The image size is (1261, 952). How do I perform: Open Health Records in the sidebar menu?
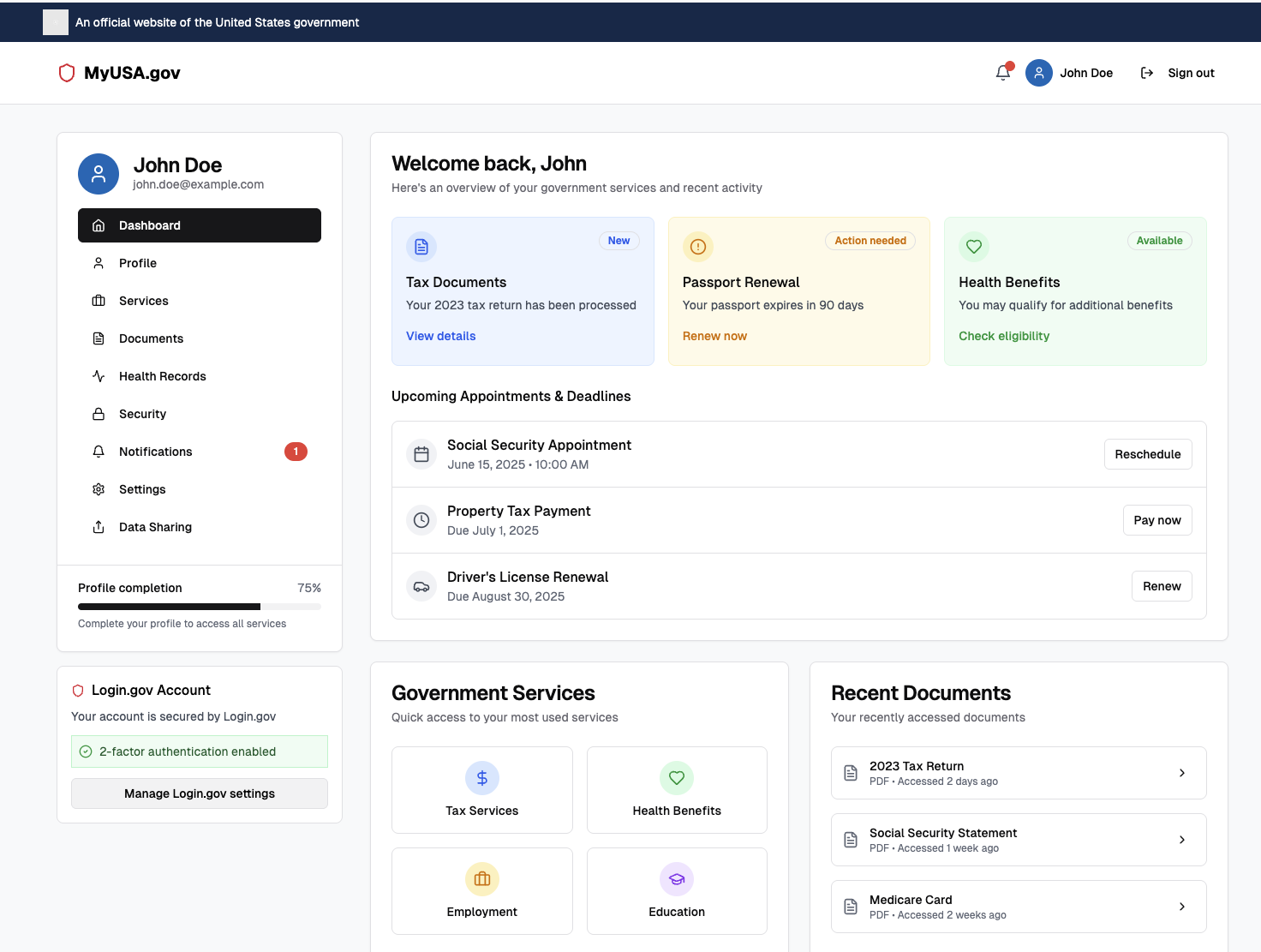pos(200,376)
